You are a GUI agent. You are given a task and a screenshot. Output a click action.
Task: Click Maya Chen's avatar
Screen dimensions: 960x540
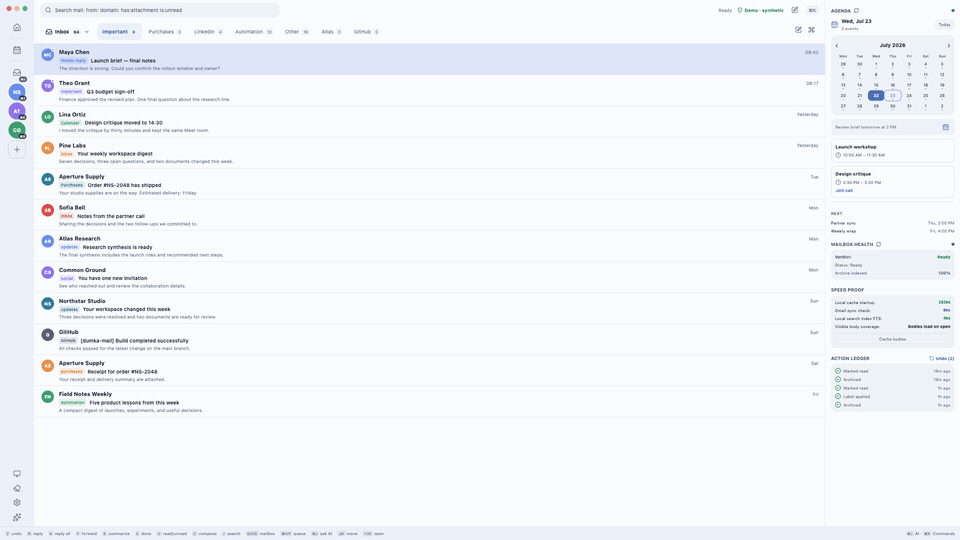click(x=48, y=55)
